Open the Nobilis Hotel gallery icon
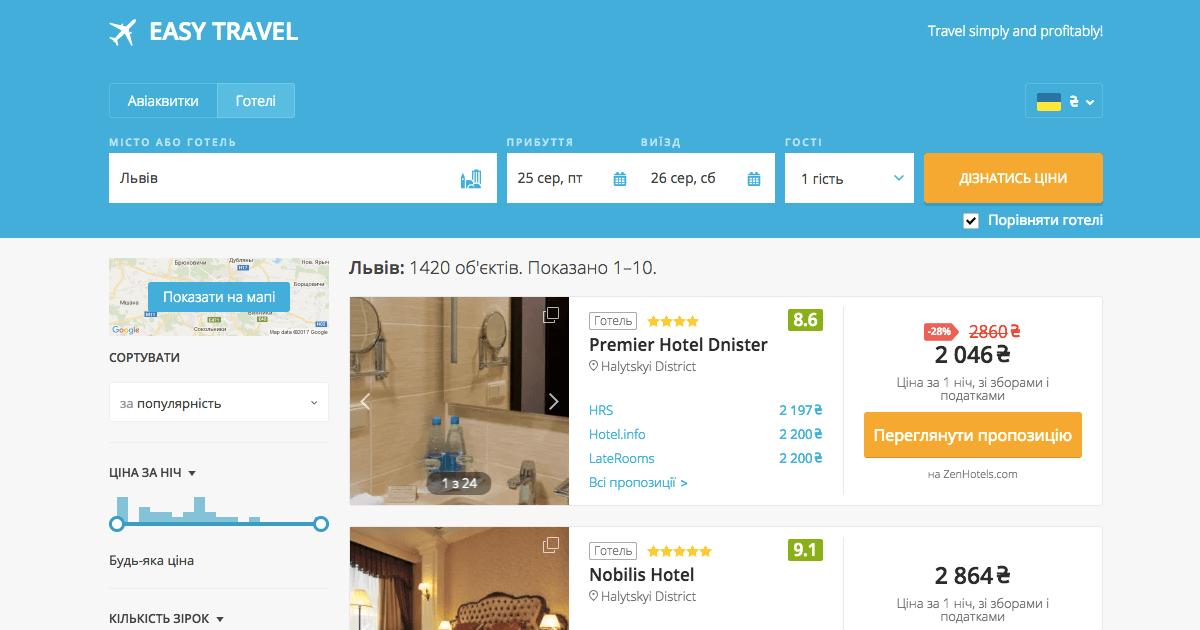This screenshot has width=1200, height=630. (551, 545)
